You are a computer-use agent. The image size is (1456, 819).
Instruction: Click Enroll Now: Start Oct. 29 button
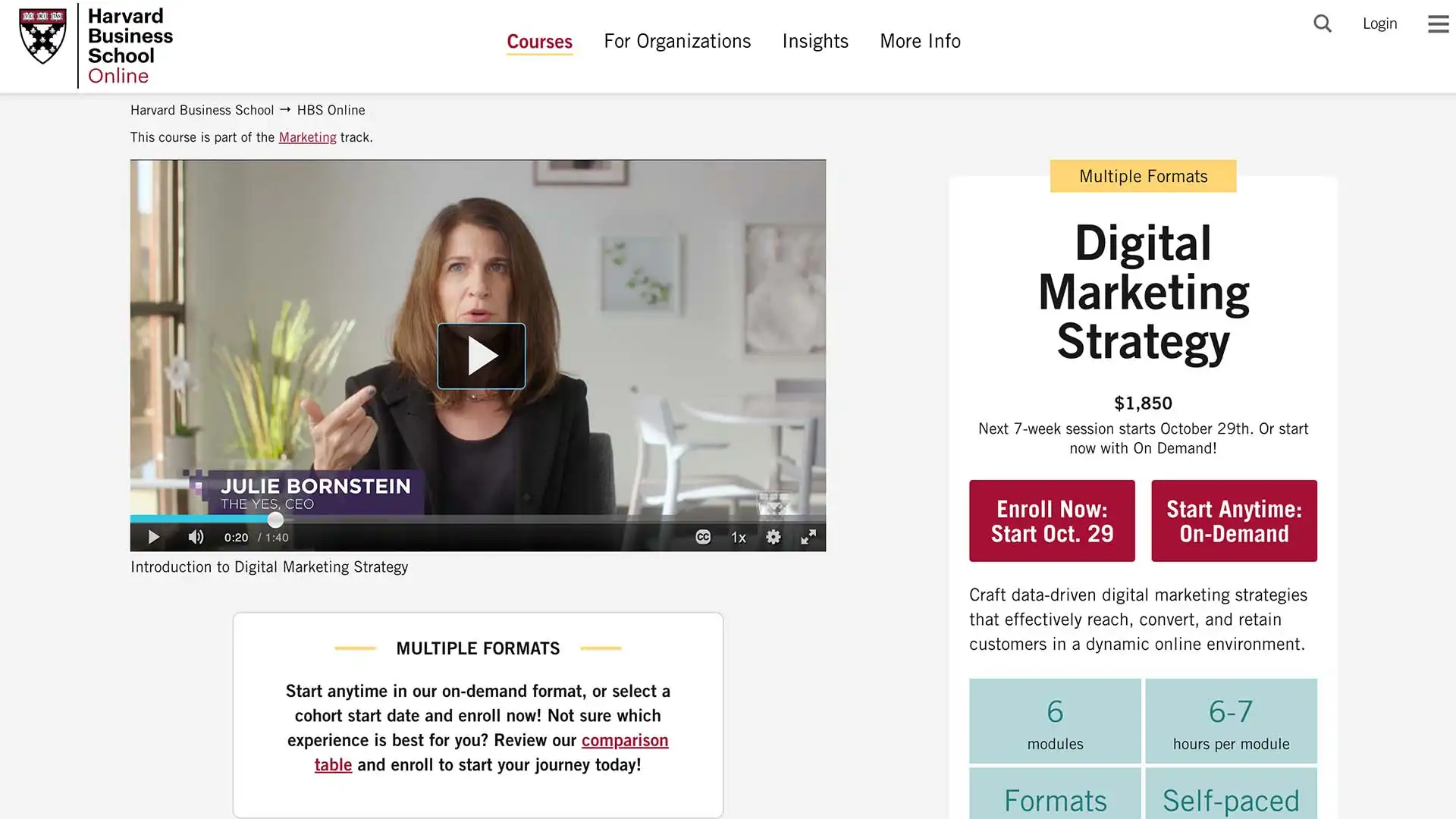click(x=1052, y=521)
